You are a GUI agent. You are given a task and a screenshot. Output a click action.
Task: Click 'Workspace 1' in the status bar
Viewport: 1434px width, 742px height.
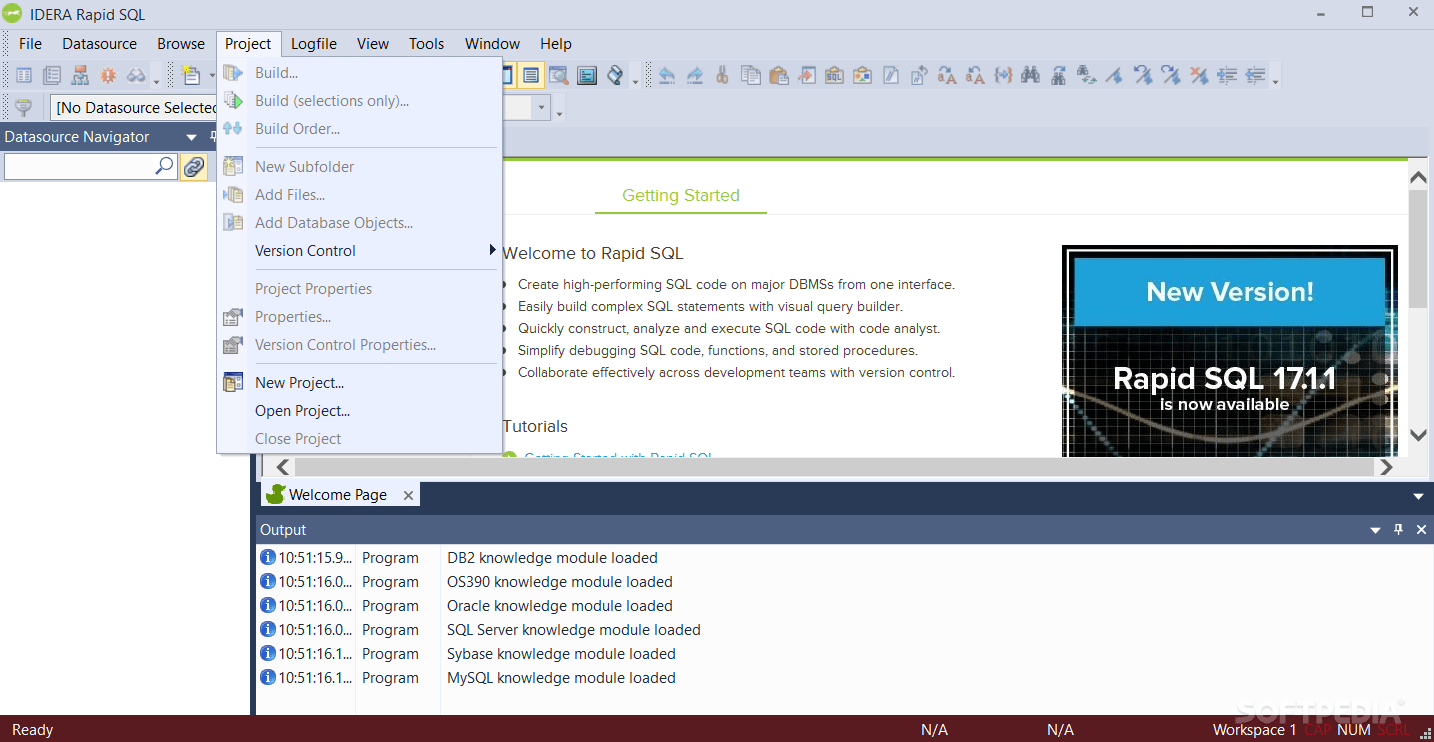pyautogui.click(x=1254, y=730)
